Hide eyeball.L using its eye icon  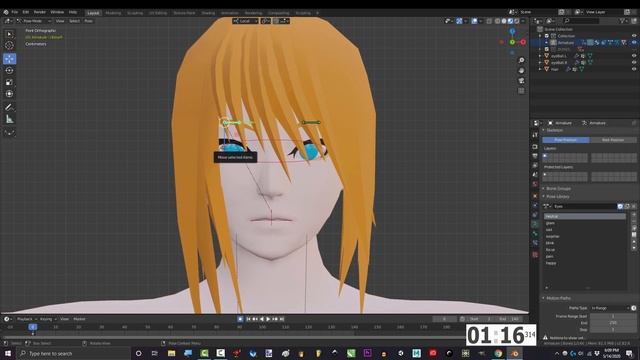point(634,56)
